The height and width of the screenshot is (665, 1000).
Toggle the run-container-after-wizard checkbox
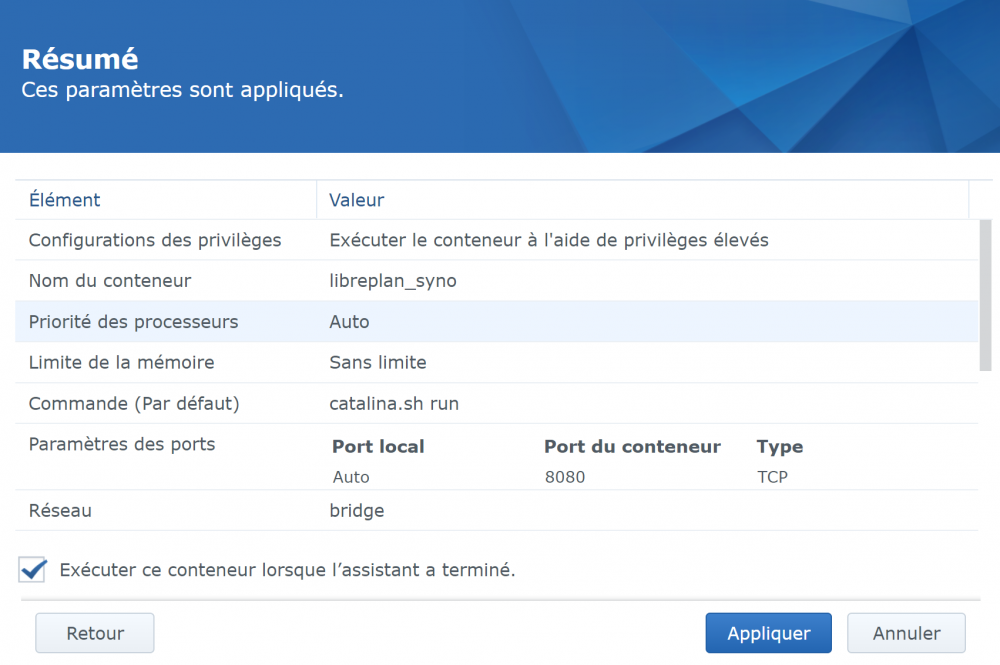pos(33,570)
